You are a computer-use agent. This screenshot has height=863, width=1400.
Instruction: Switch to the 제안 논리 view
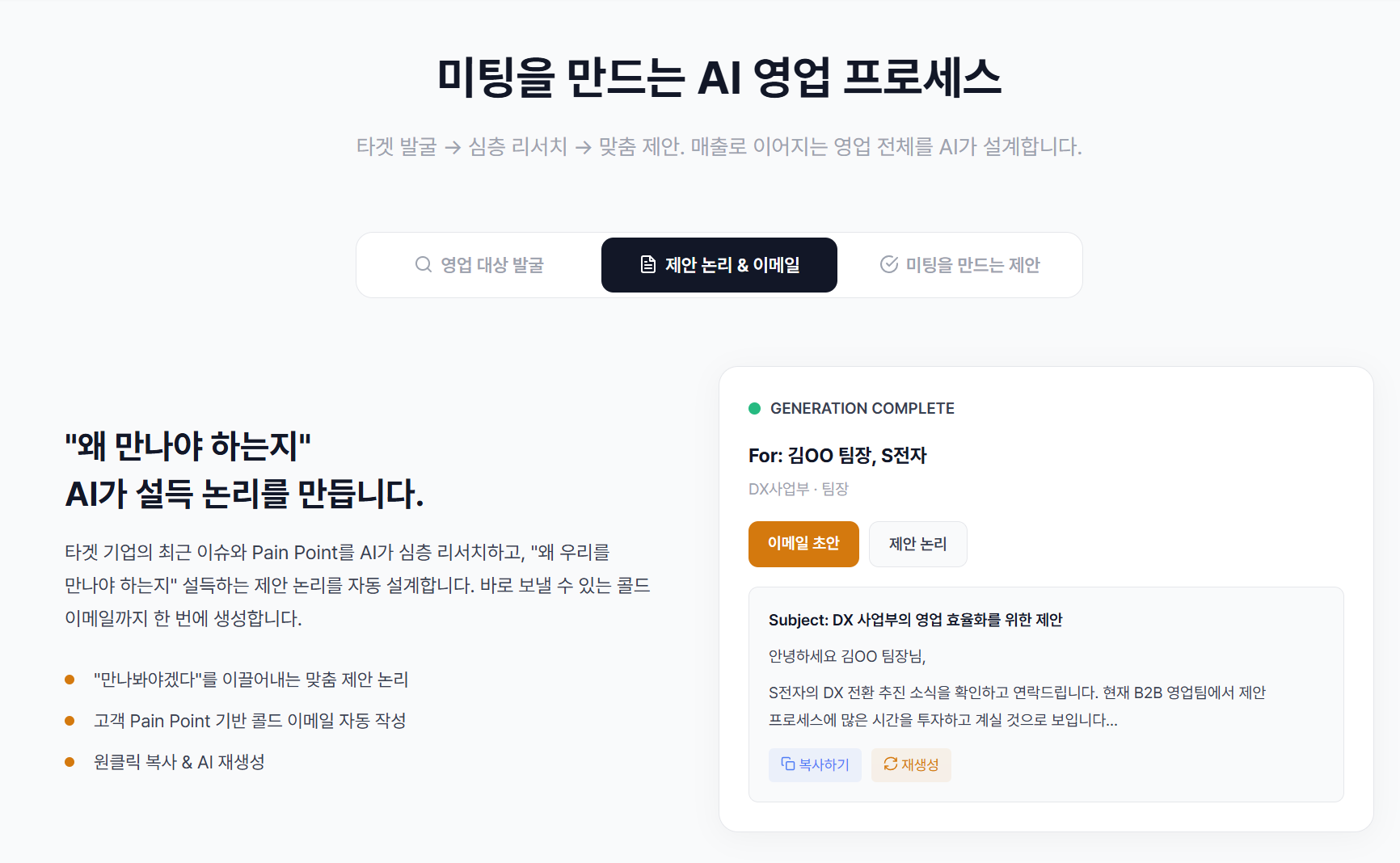click(x=917, y=544)
